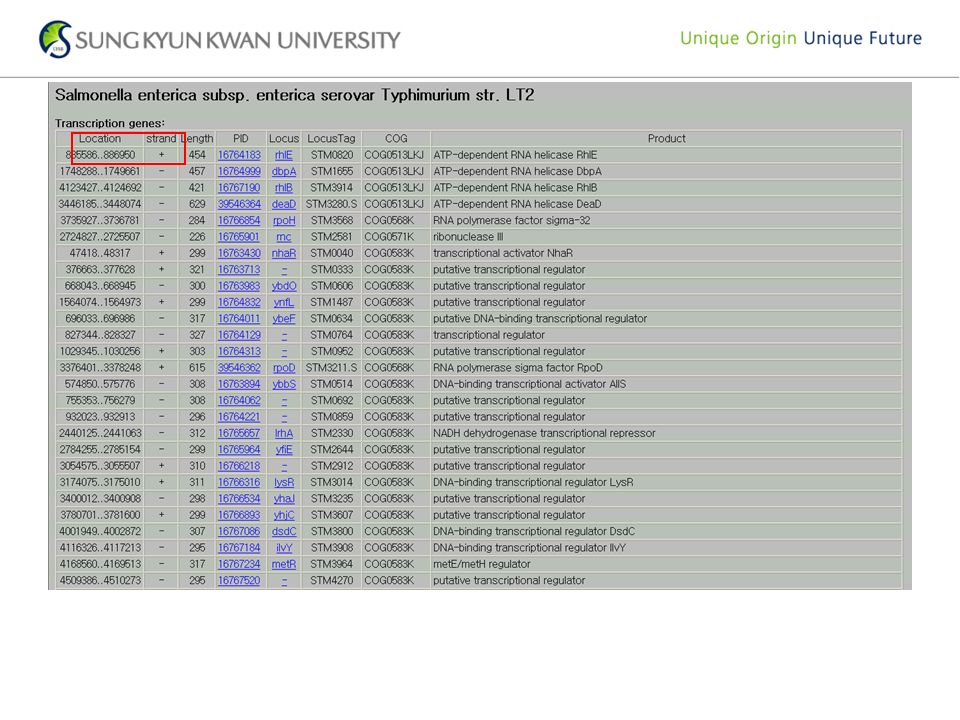Follow the dsdC locus link
The width and height of the screenshot is (960, 720).
pyautogui.click(x=284, y=531)
